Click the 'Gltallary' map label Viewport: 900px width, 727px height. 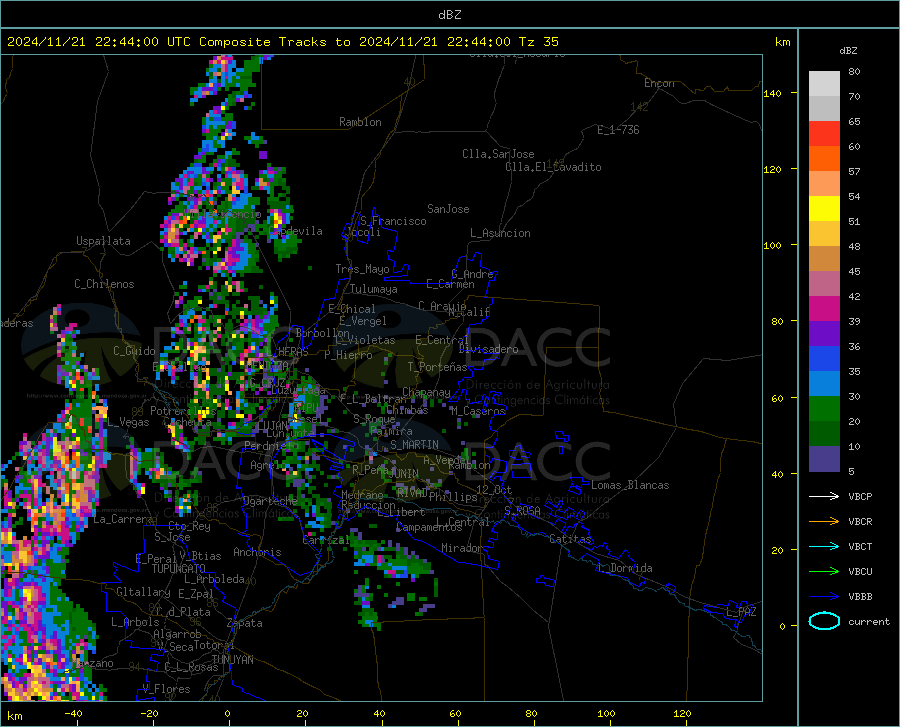[x=143, y=592]
